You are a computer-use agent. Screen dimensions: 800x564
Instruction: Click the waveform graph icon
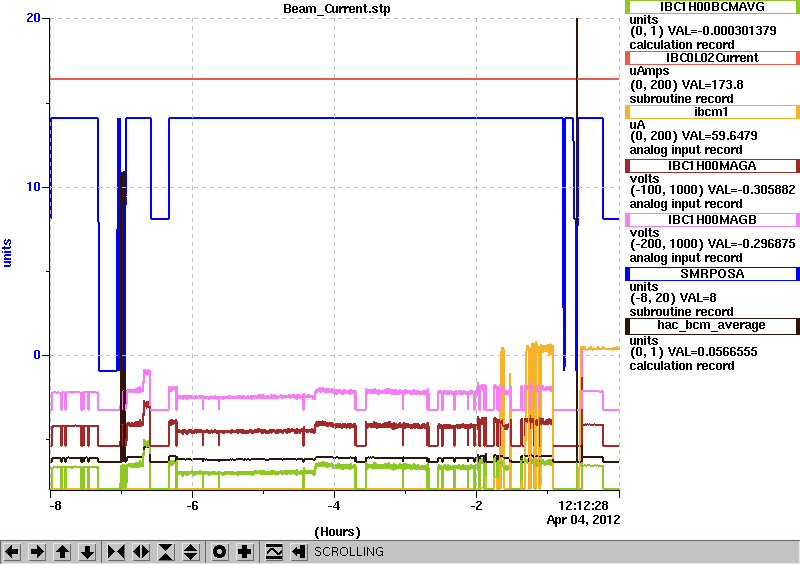tap(274, 552)
